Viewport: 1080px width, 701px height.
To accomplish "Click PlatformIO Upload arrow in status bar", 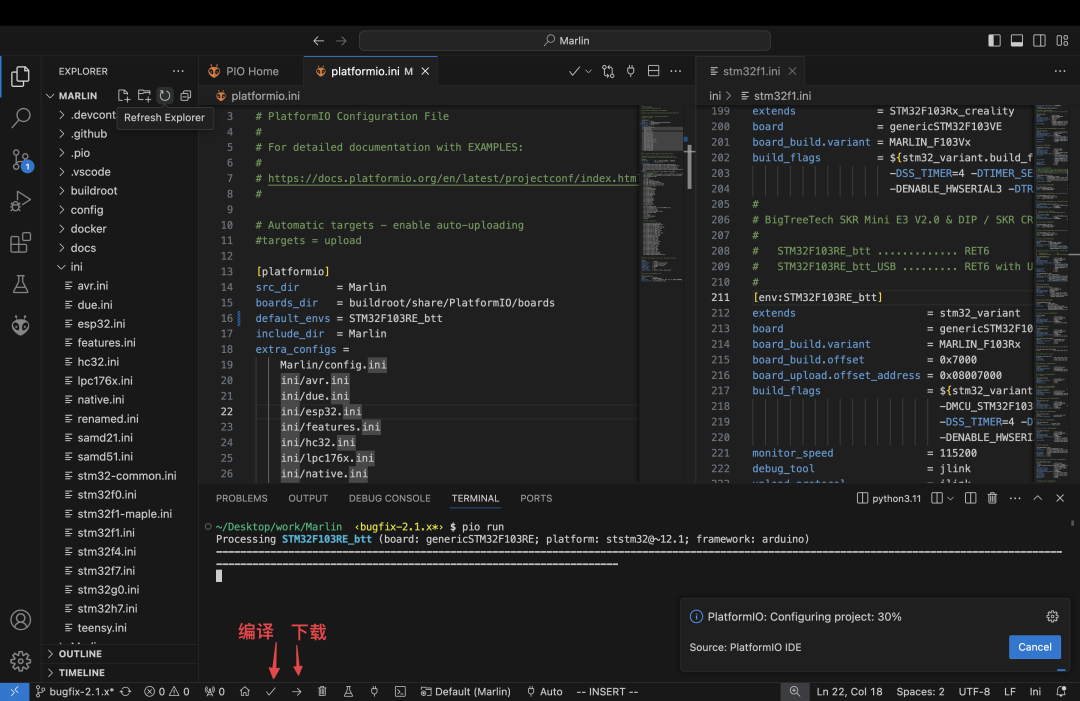I will click(296, 691).
